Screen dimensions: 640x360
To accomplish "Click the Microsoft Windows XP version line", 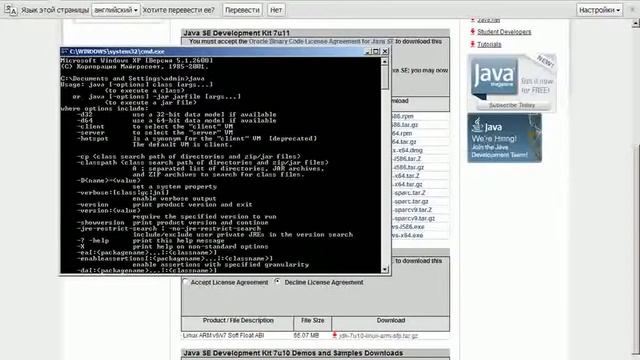I will (137, 60).
